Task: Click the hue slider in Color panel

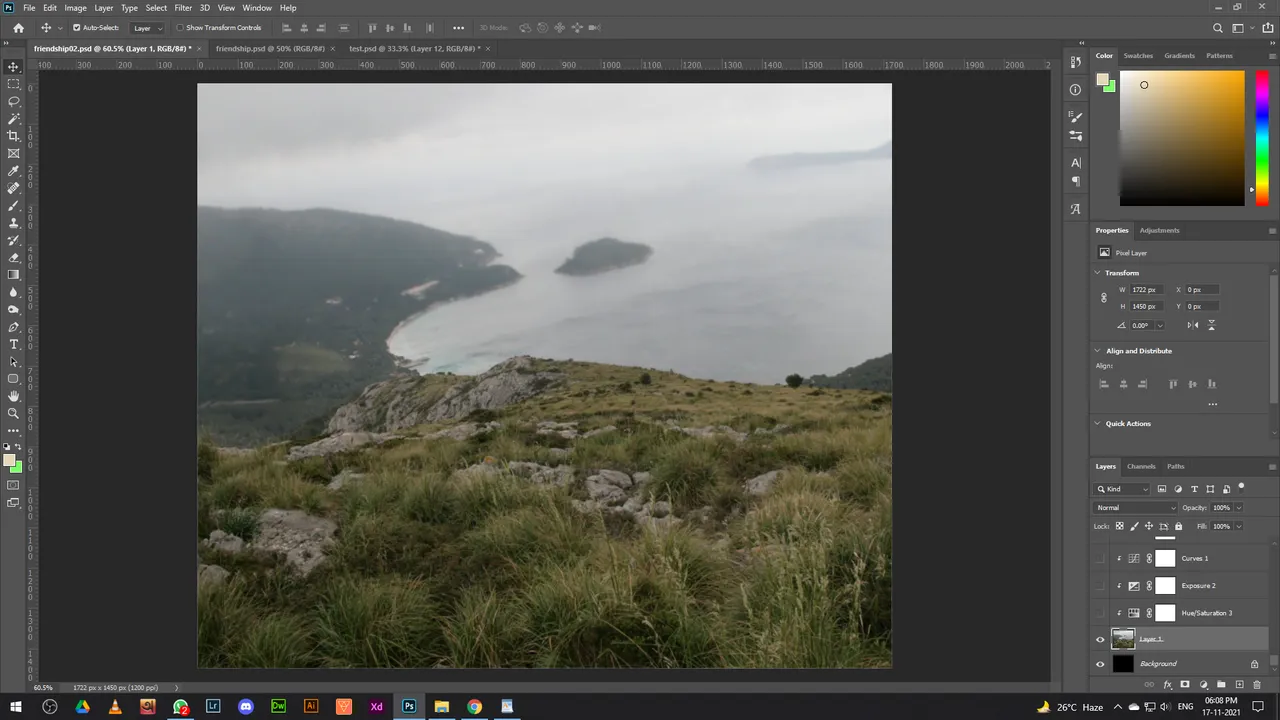Action: pos(1262,138)
